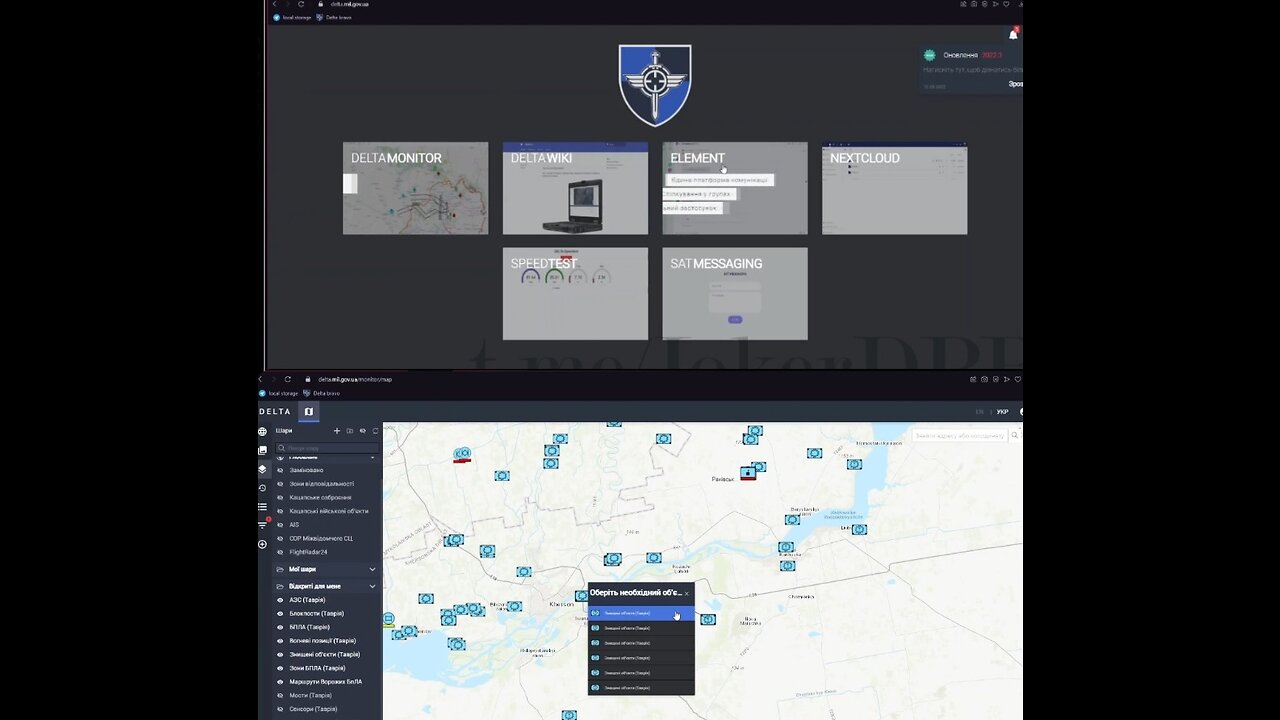Open the ELEMENT tile
Viewport: 1280px width, 720px height.
pos(735,188)
